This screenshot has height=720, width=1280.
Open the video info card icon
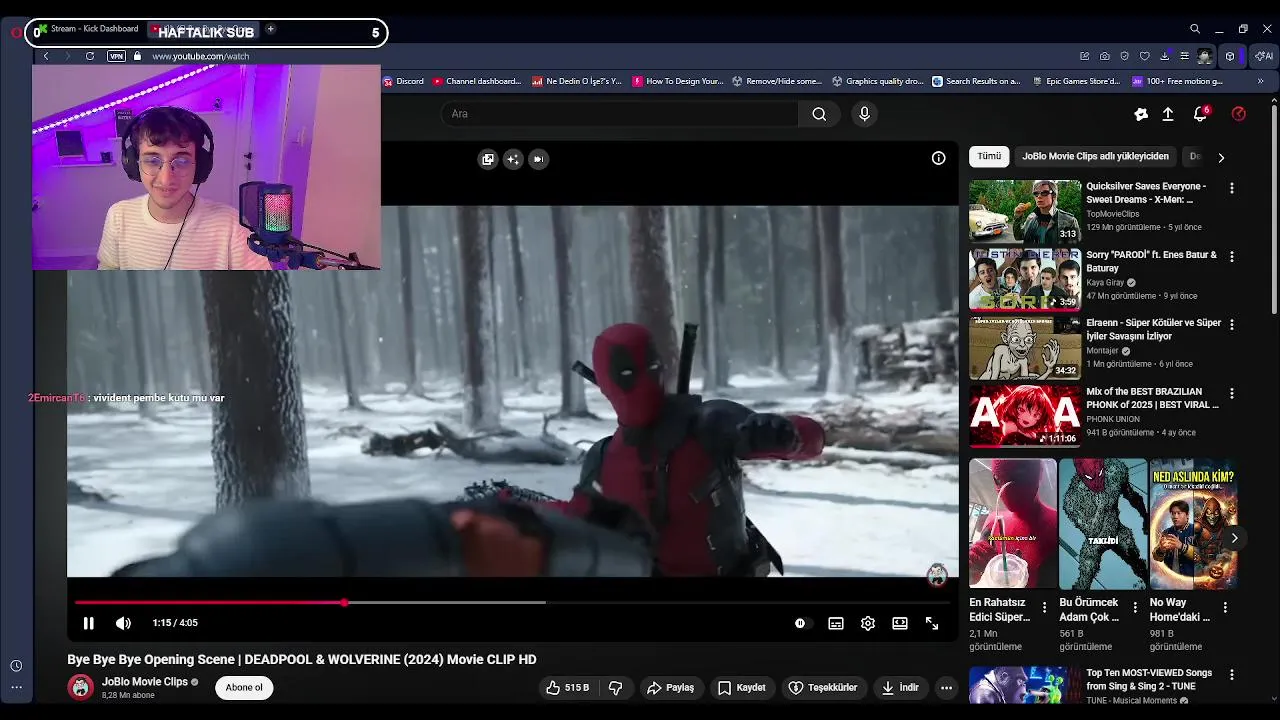click(938, 158)
